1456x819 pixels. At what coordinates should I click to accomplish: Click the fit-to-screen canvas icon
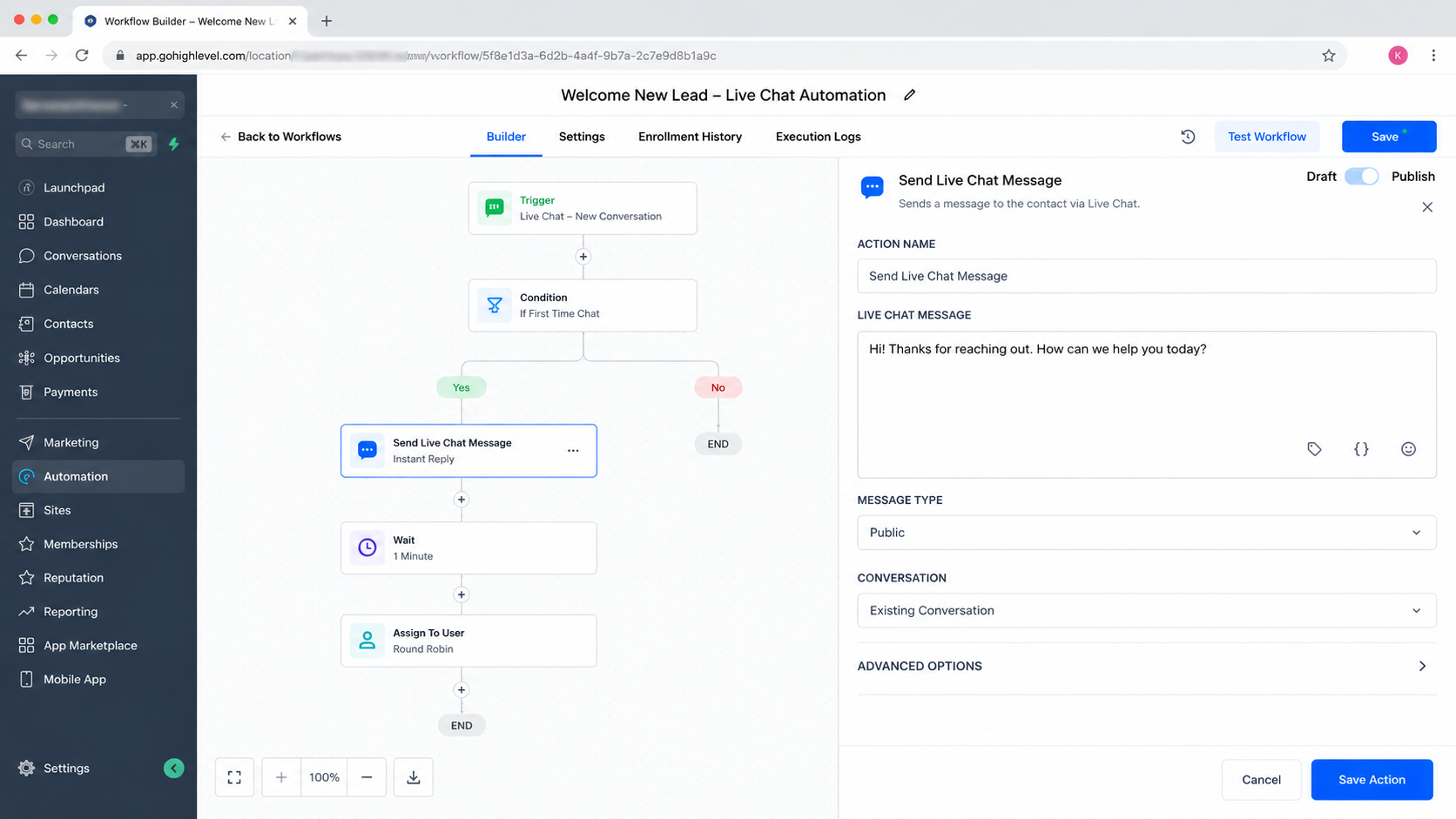[234, 777]
